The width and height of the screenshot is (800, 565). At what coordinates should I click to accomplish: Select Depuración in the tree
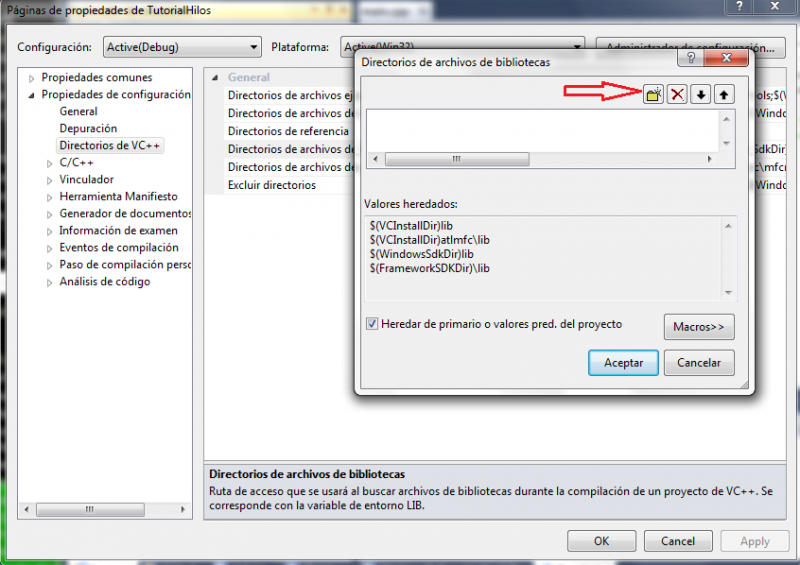click(x=88, y=128)
